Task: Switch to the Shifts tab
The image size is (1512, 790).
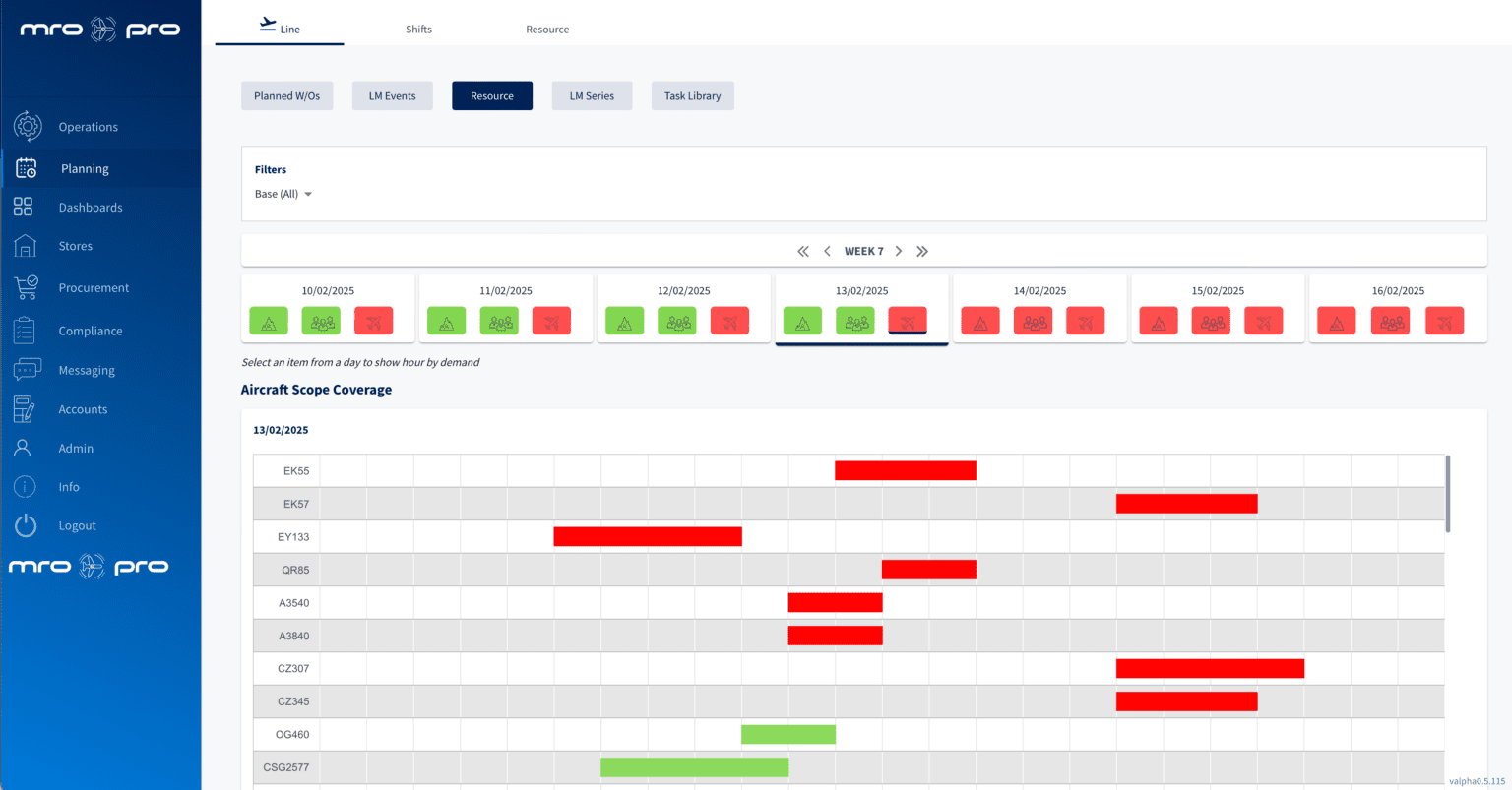Action: click(418, 29)
